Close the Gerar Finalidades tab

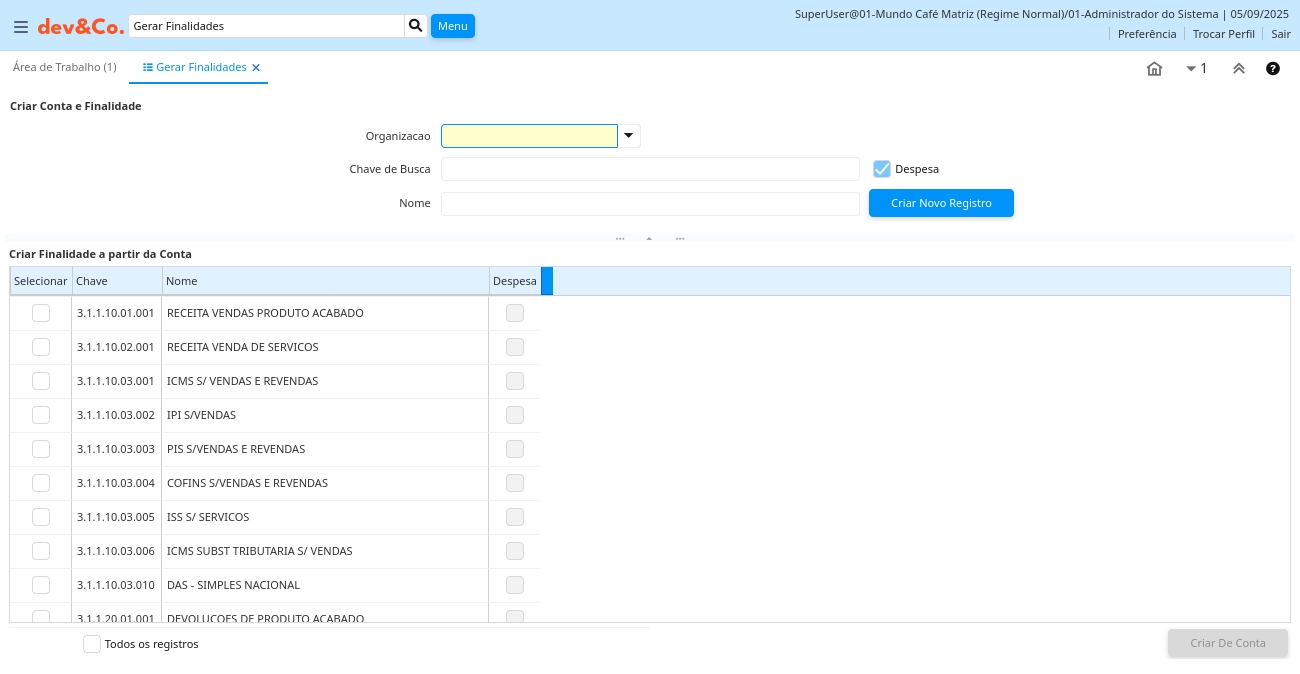pos(256,68)
